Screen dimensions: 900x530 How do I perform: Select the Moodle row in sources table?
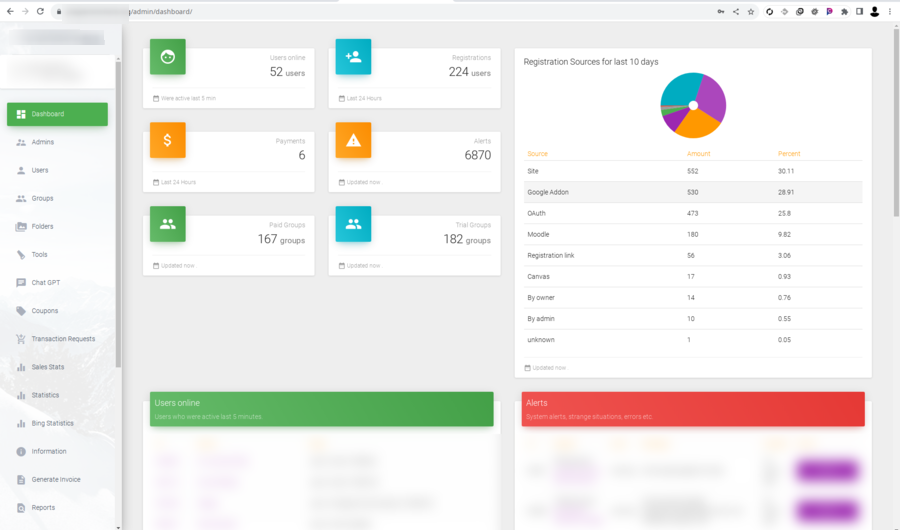pos(693,234)
